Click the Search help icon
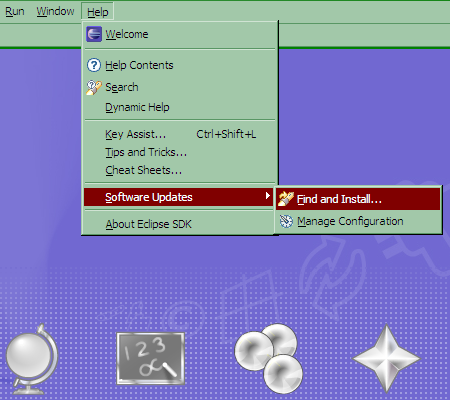This screenshot has width=450, height=400. [94, 87]
